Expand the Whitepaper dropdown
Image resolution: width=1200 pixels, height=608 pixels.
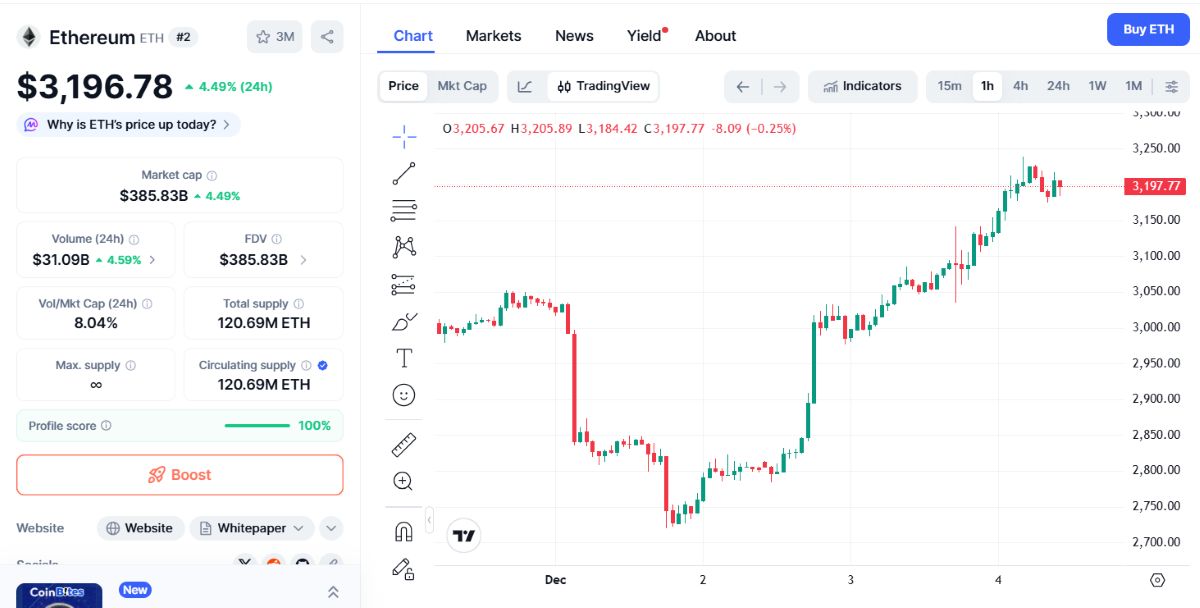[x=252, y=528]
